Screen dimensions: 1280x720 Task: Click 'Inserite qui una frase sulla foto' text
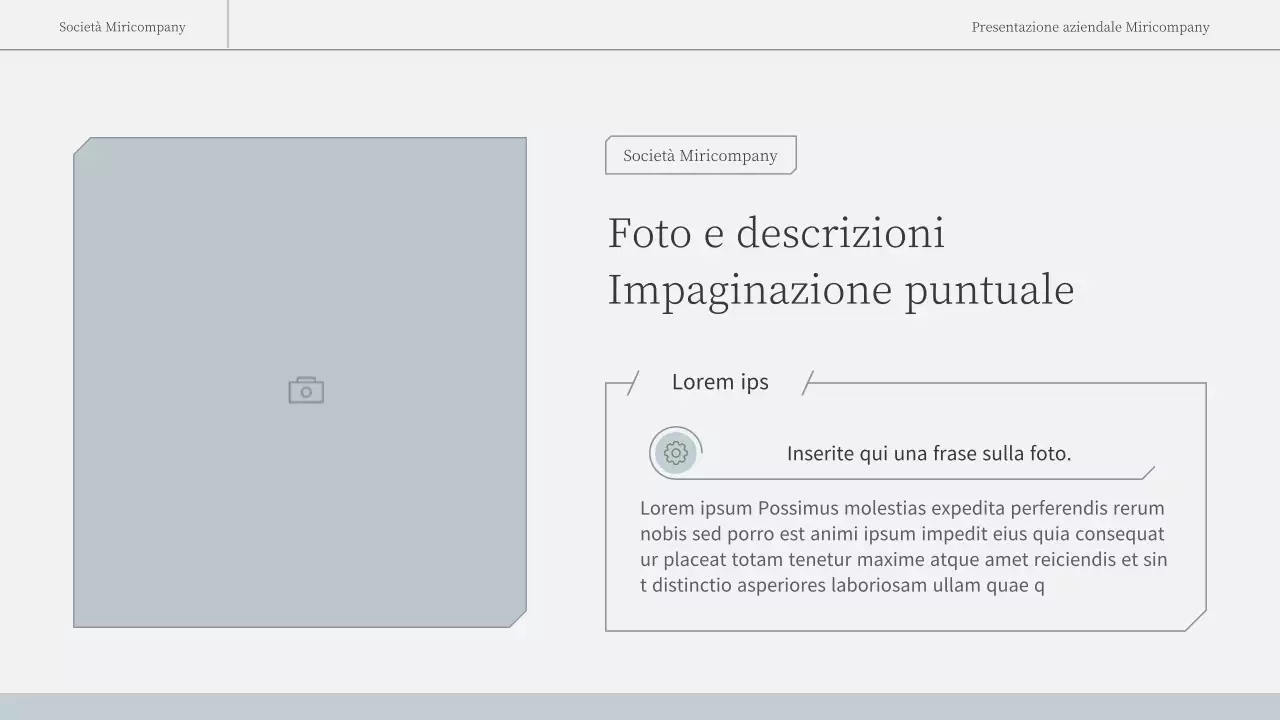929,453
